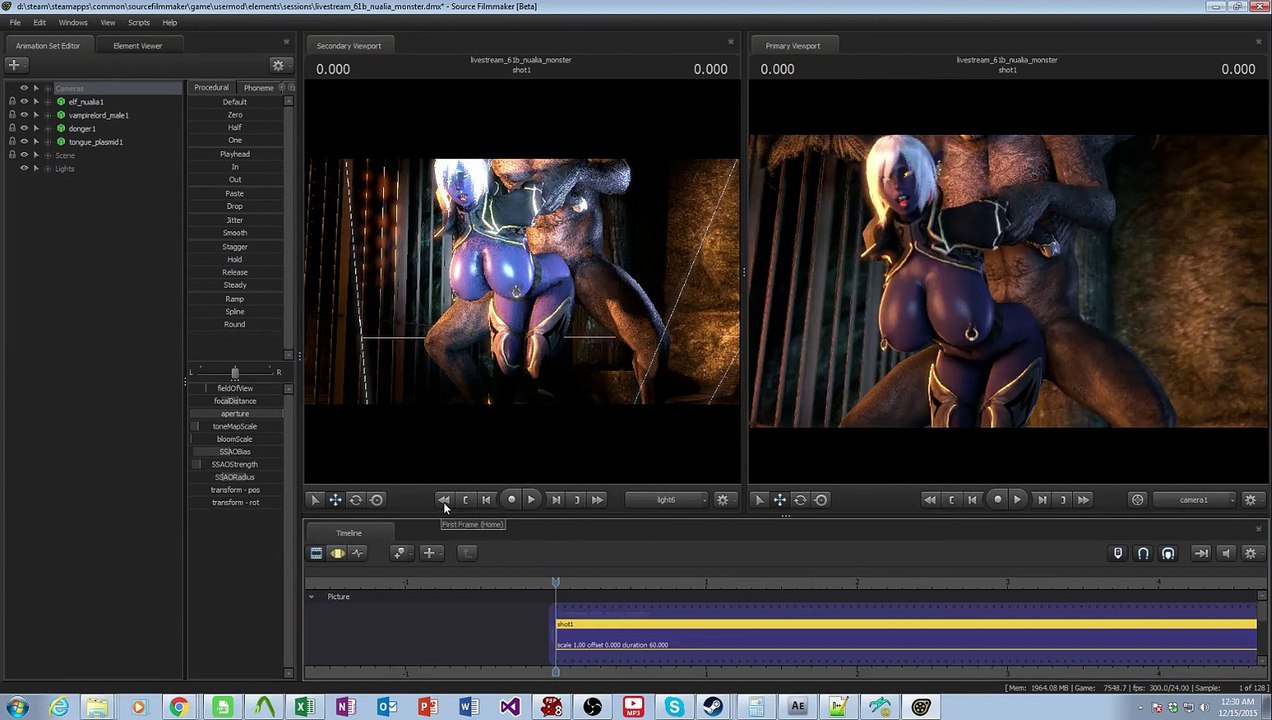Toggle lock for vampirelord_male1 animation set
Viewport: 1272px width, 720px height.
pos(12,115)
